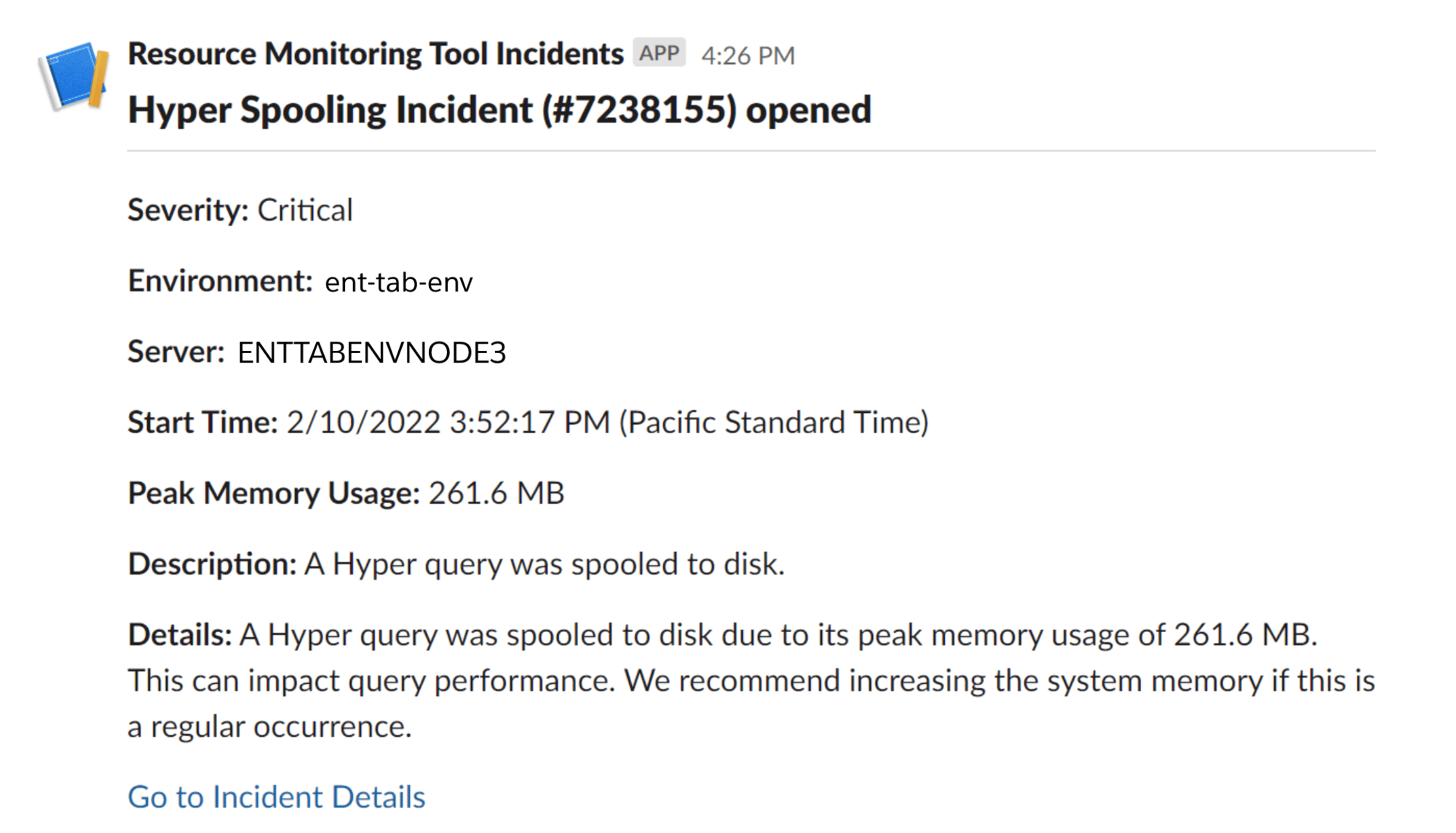Screen dimensions: 1456x833
Task: Click the ENTTABENVNODE3 server name
Action: 372,352
